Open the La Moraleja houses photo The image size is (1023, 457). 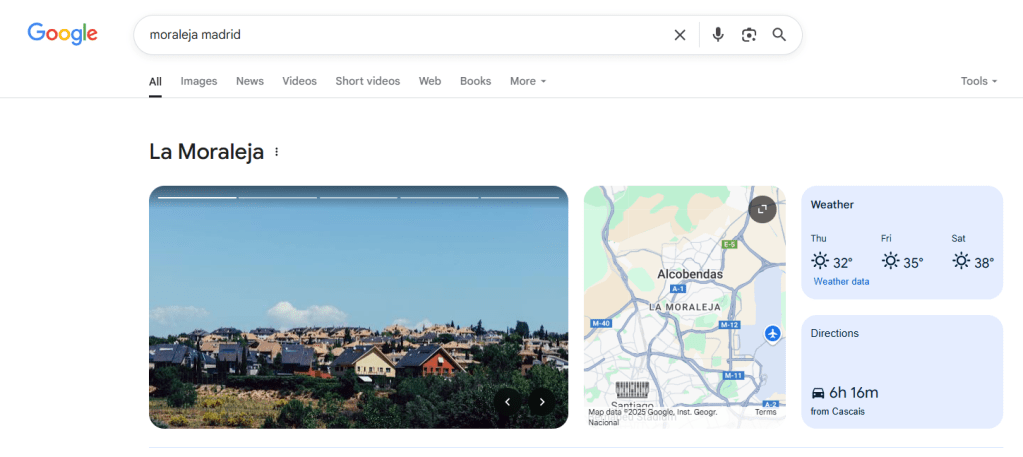[358, 320]
